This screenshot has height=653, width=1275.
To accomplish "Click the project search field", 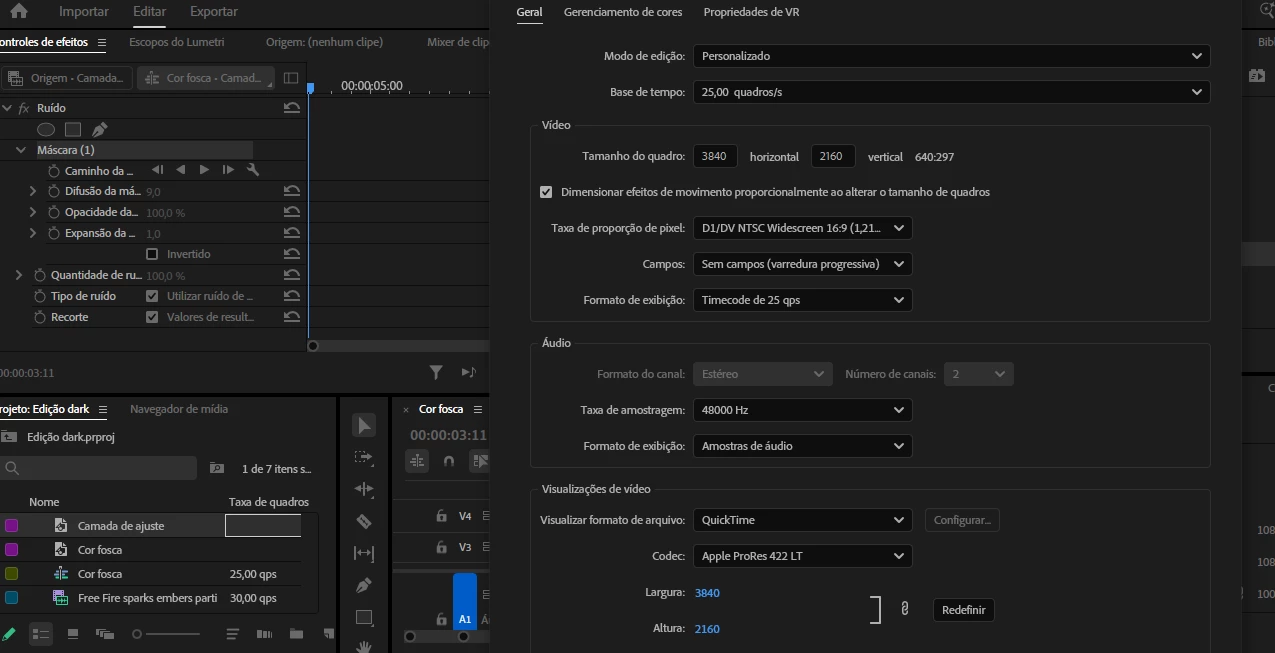I will pyautogui.click(x=99, y=468).
